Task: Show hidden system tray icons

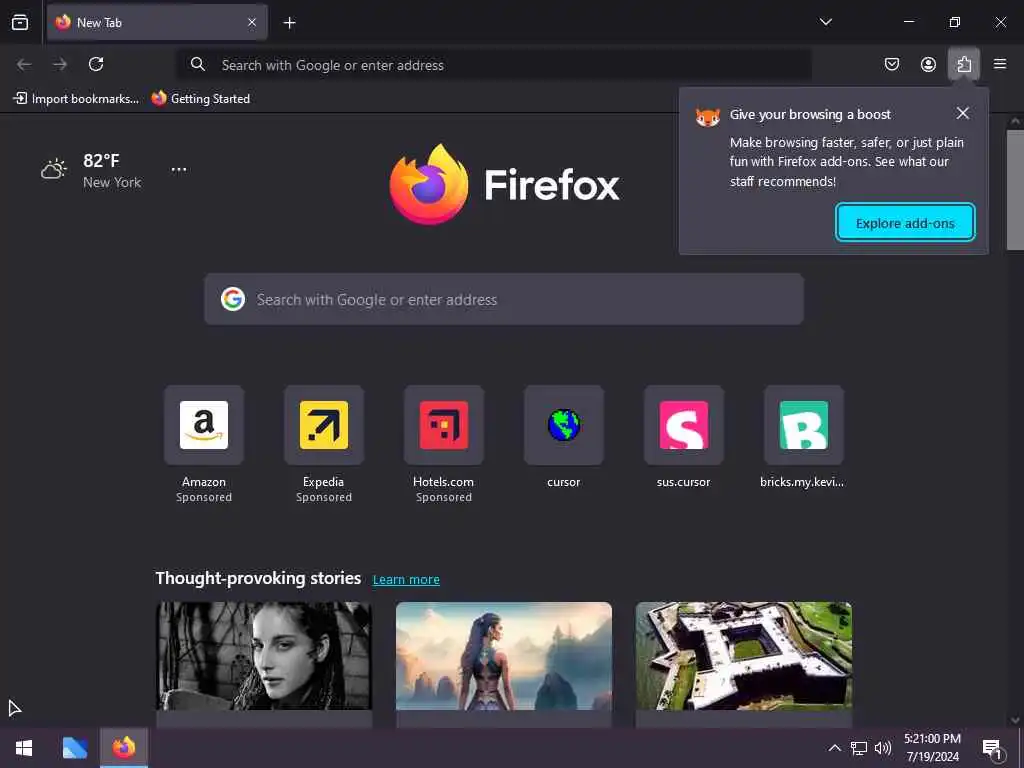Action: tap(835, 748)
